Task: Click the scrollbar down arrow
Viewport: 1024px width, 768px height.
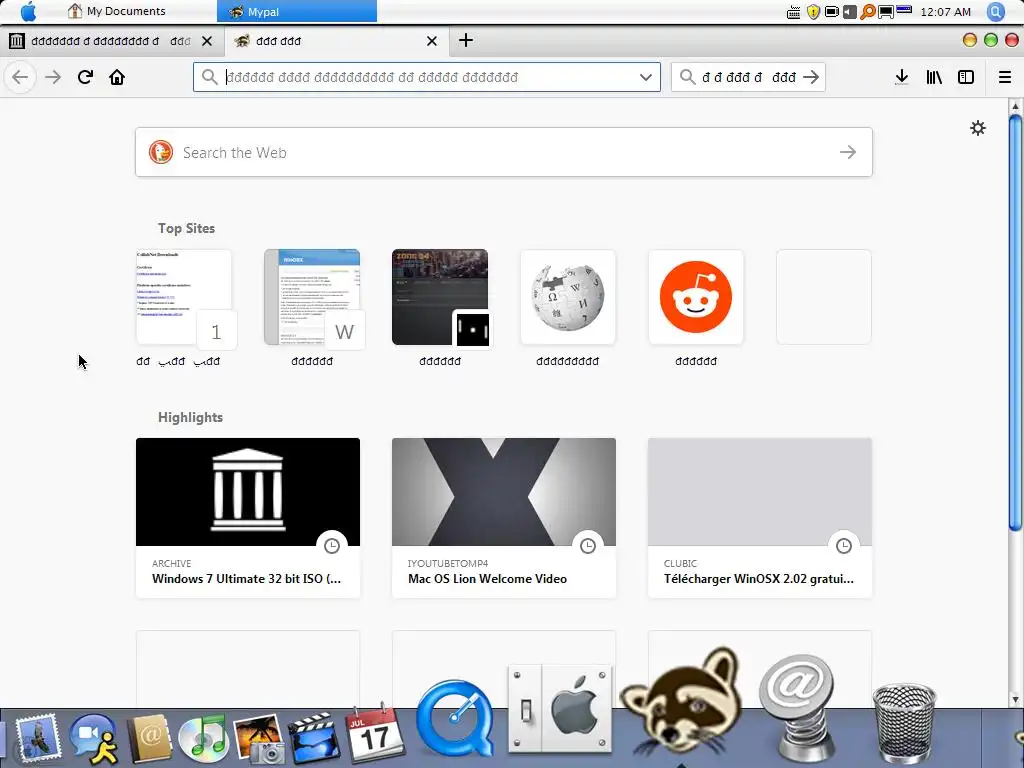Action: [1015, 699]
